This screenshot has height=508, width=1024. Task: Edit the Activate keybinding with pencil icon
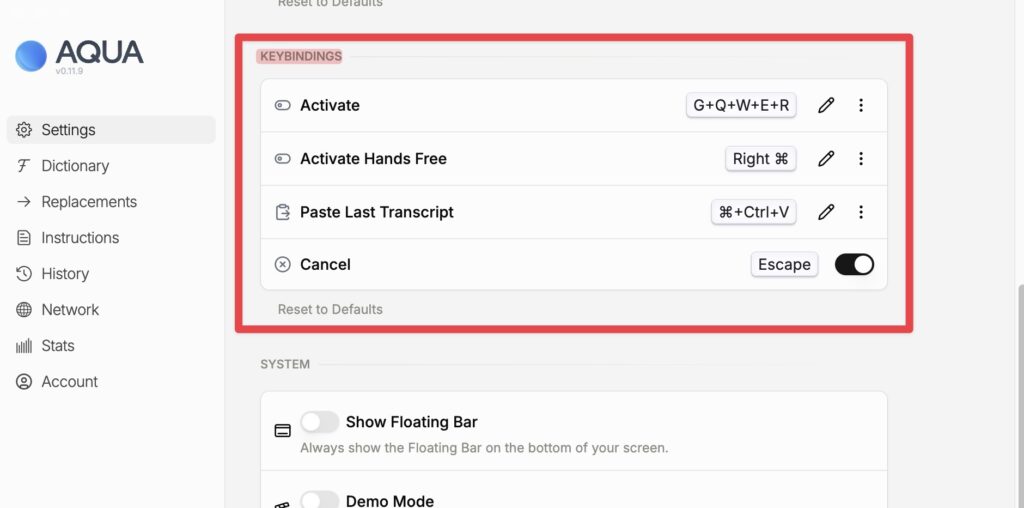[x=826, y=105]
